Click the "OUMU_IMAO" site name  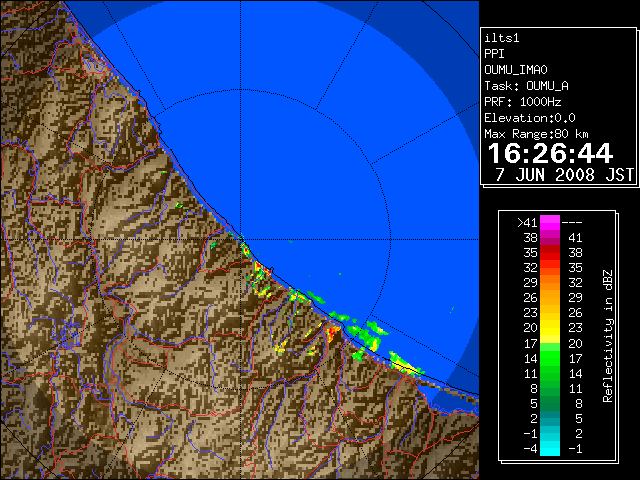pos(516,70)
